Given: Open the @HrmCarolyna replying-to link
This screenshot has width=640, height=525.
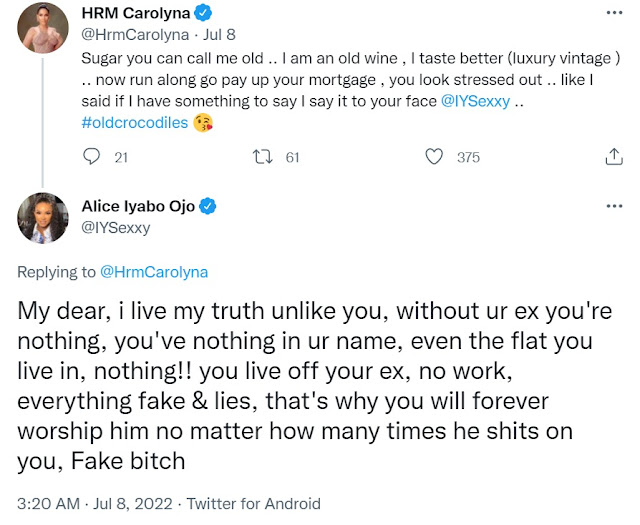Looking at the screenshot, I should click(158, 271).
